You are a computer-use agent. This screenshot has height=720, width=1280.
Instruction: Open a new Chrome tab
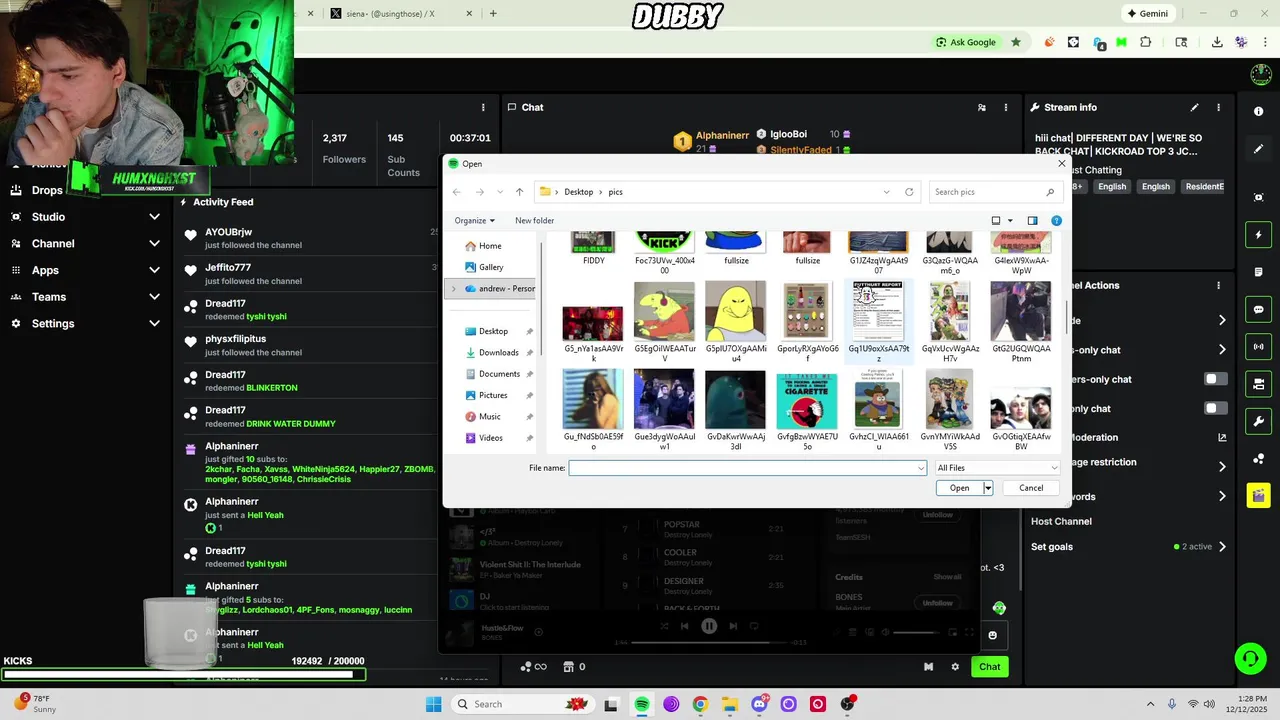pyautogui.click(x=493, y=13)
